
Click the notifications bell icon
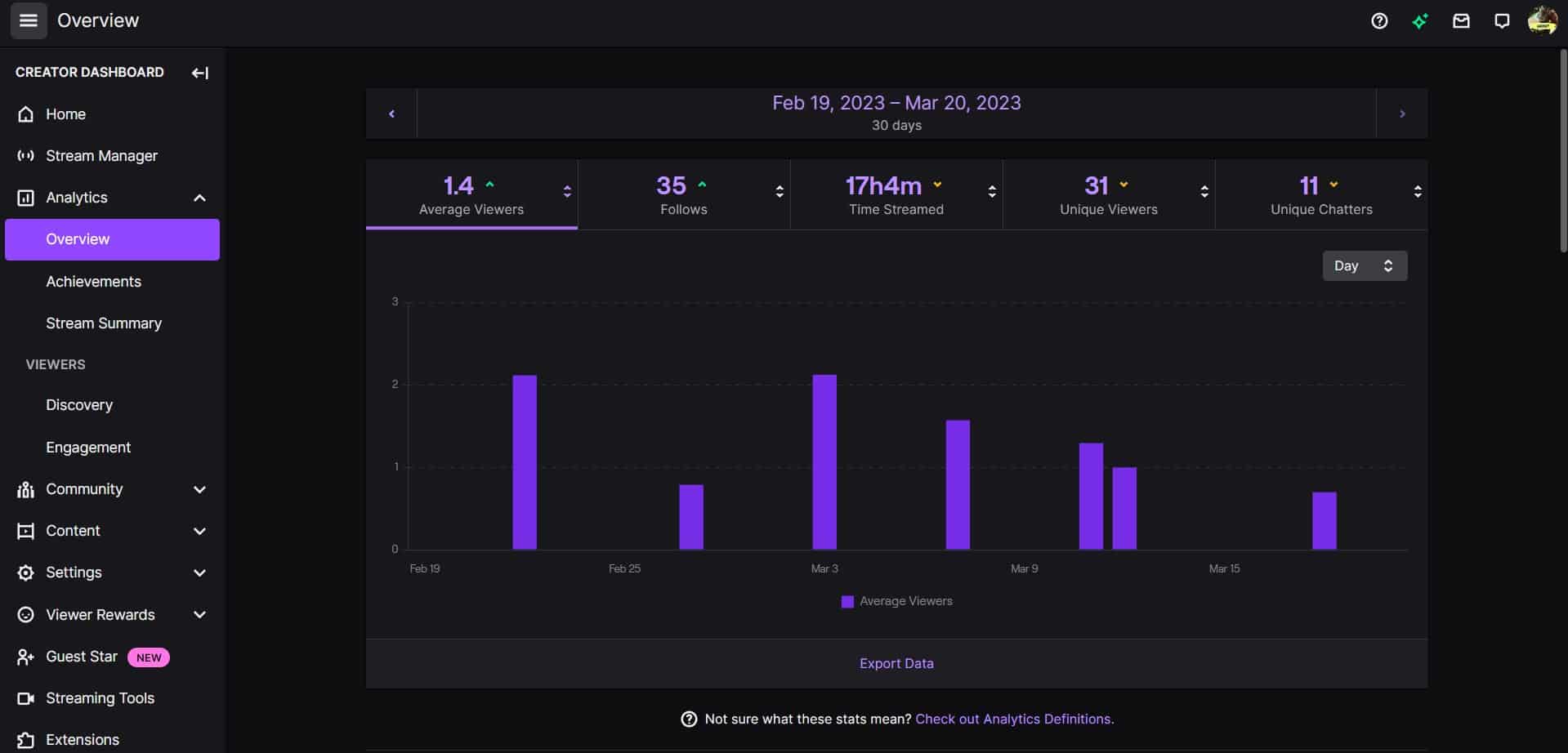pyautogui.click(x=1502, y=20)
